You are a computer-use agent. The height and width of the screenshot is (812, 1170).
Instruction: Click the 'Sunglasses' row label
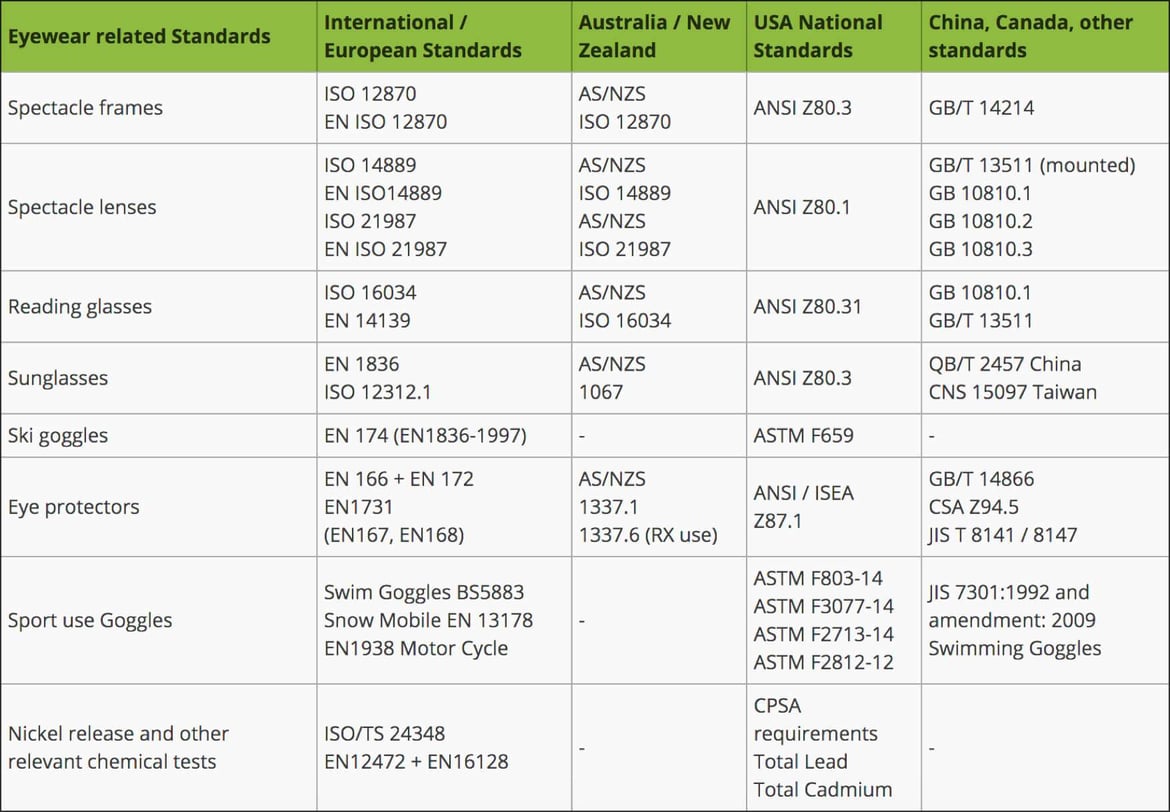pos(57,378)
